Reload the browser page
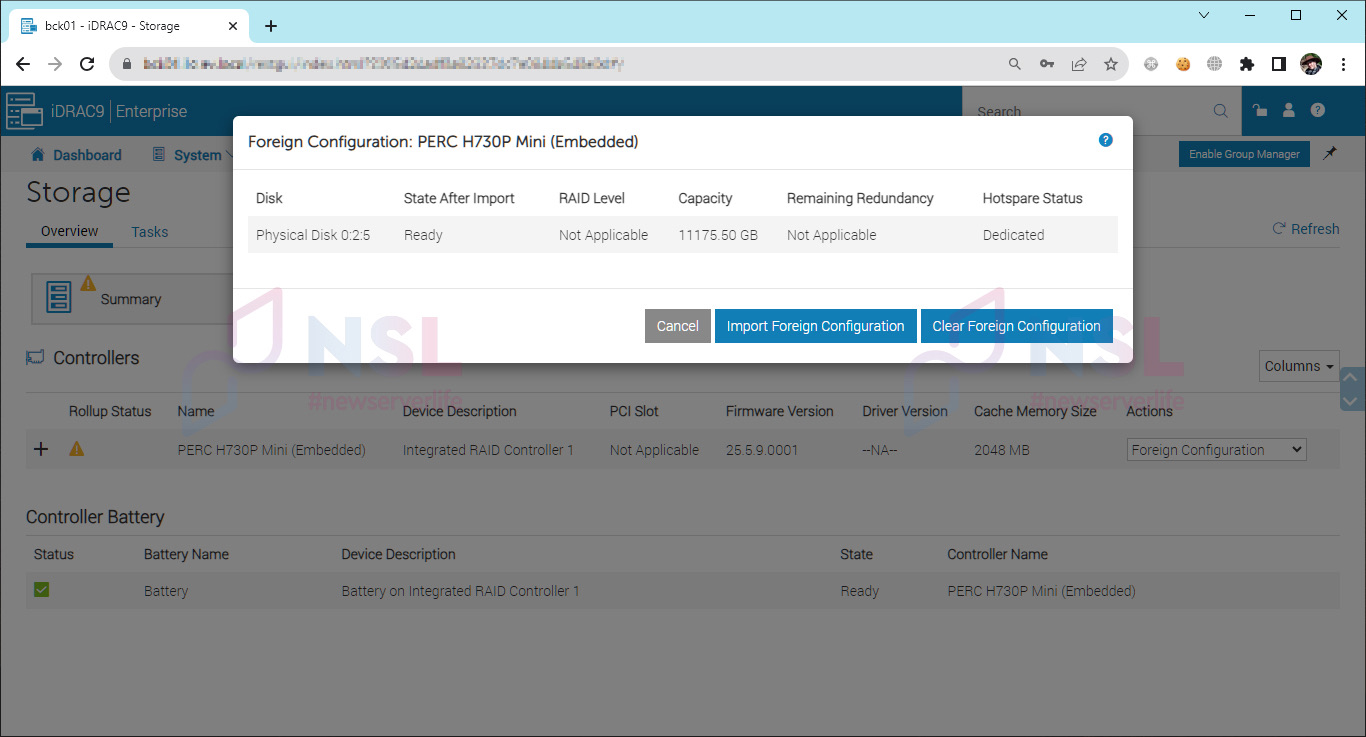This screenshot has height=737, width=1366. 87,64
